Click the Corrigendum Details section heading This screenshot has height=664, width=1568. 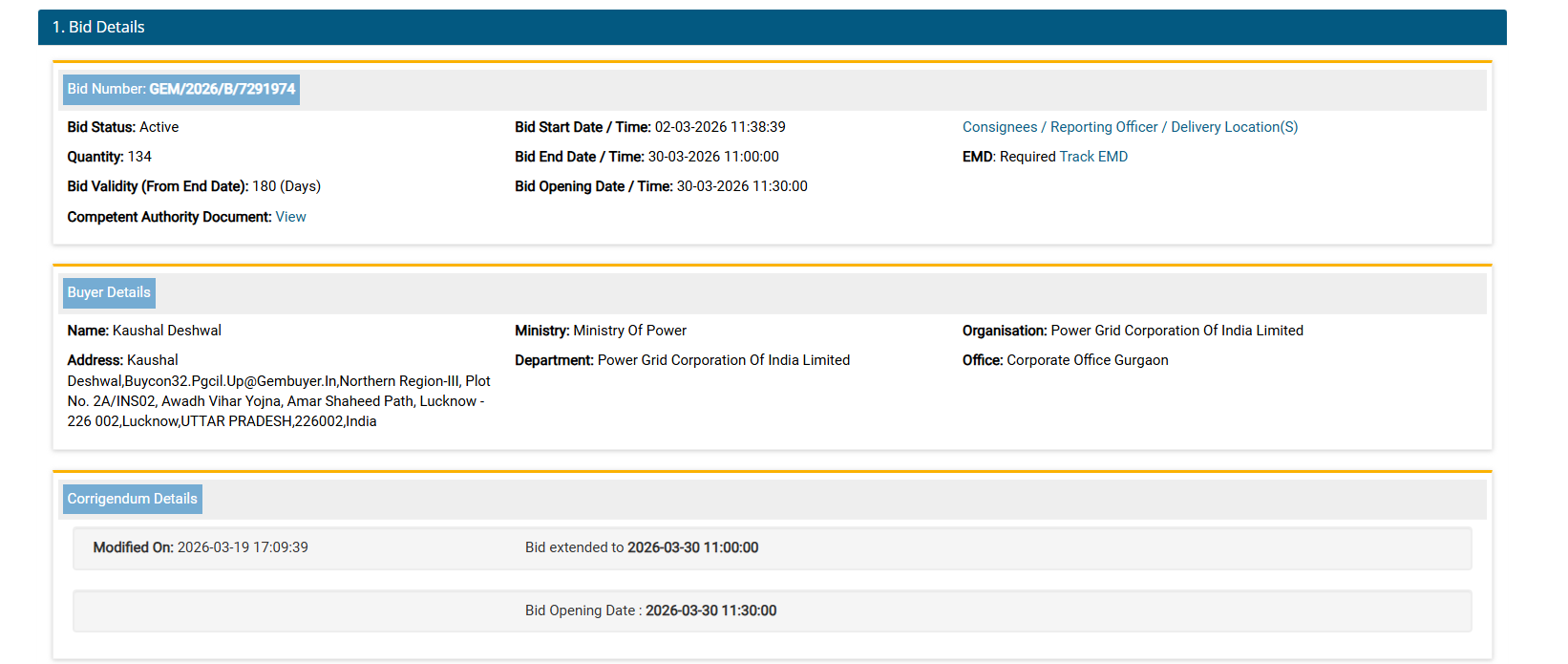(x=133, y=499)
